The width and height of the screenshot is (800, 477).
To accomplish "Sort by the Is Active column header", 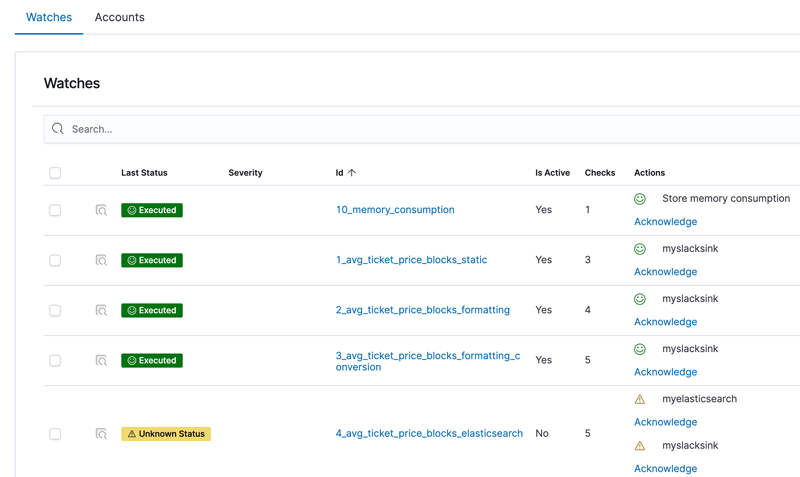I will point(552,173).
